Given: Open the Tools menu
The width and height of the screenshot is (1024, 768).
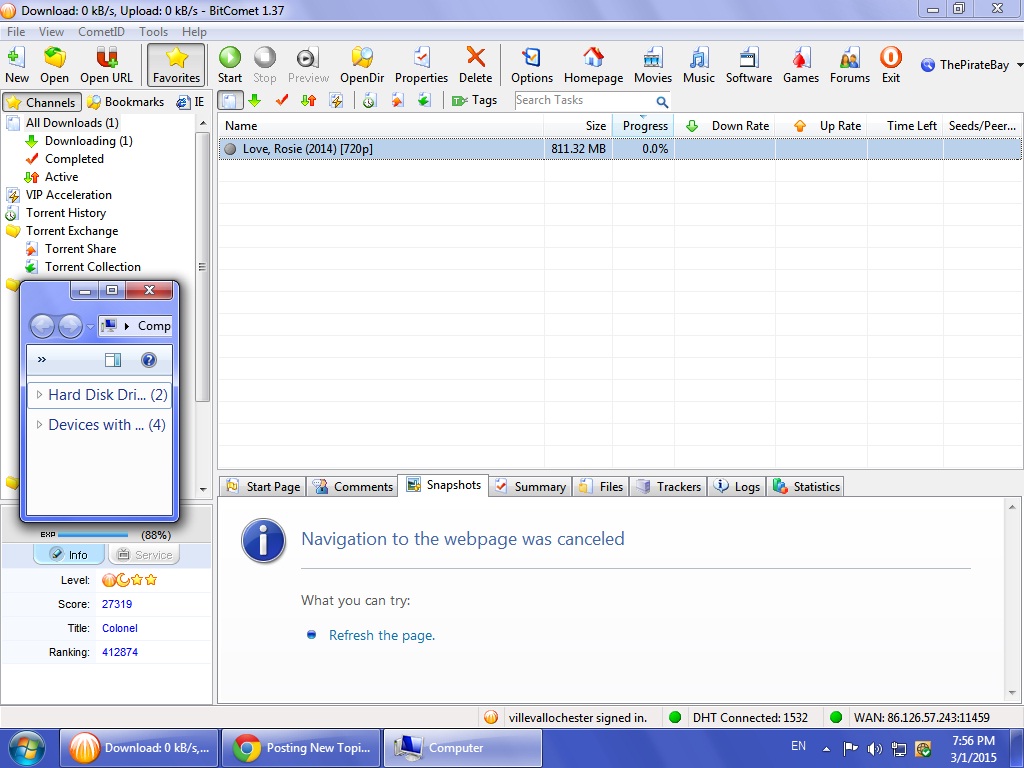Looking at the screenshot, I should point(153,31).
